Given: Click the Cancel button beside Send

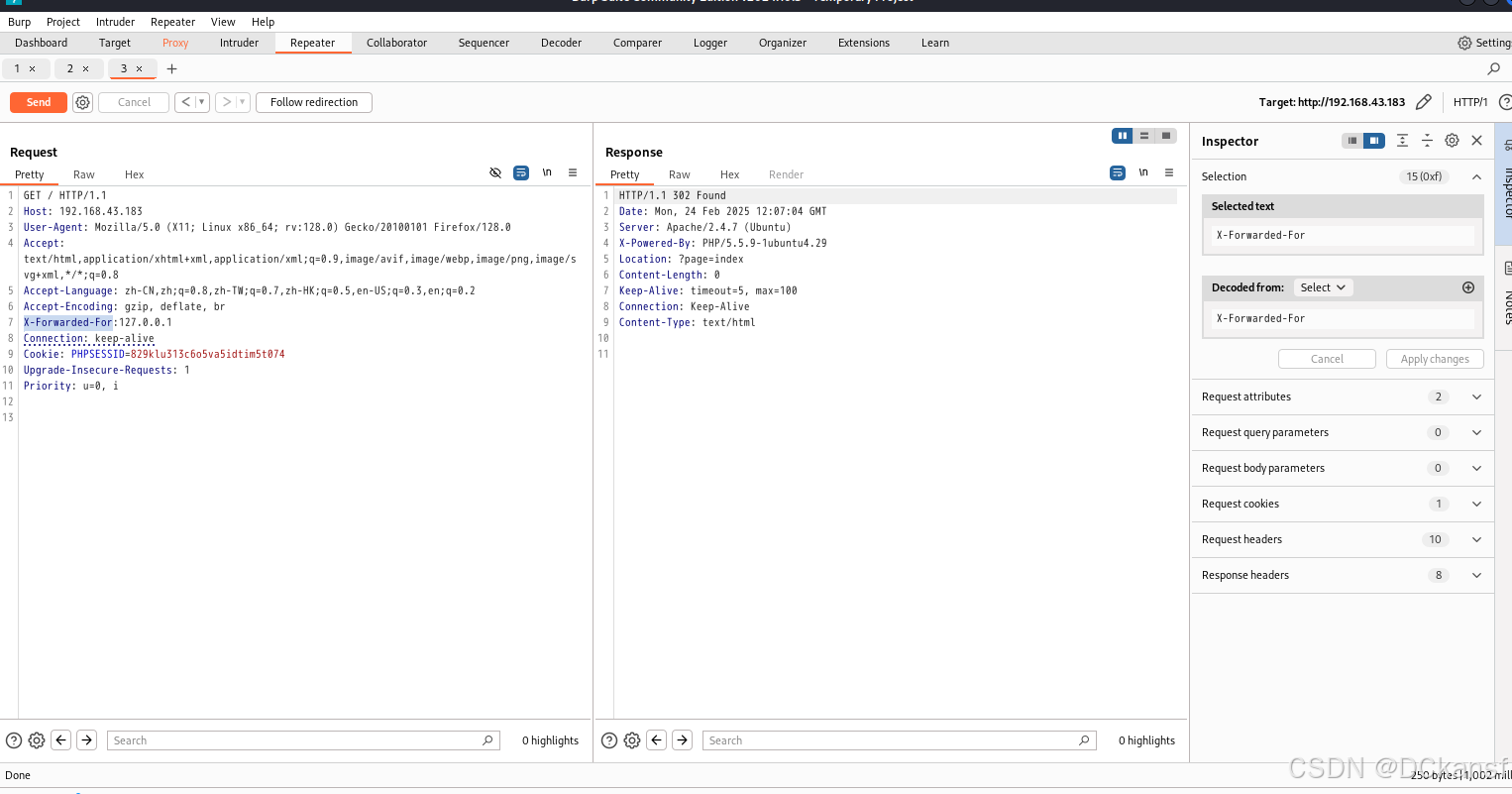Looking at the screenshot, I should (x=134, y=102).
